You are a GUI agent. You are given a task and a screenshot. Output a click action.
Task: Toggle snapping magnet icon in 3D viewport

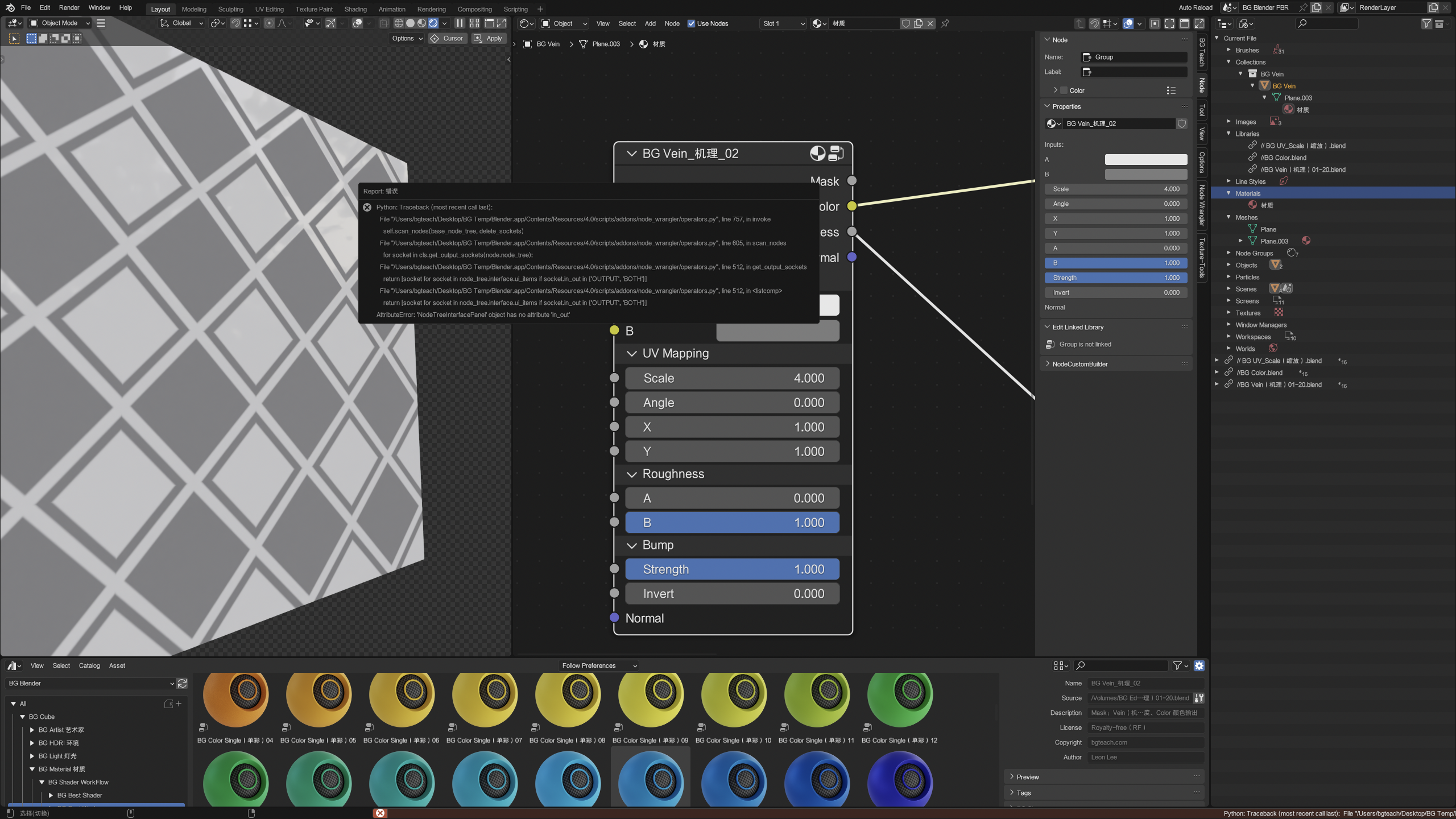tap(235, 23)
